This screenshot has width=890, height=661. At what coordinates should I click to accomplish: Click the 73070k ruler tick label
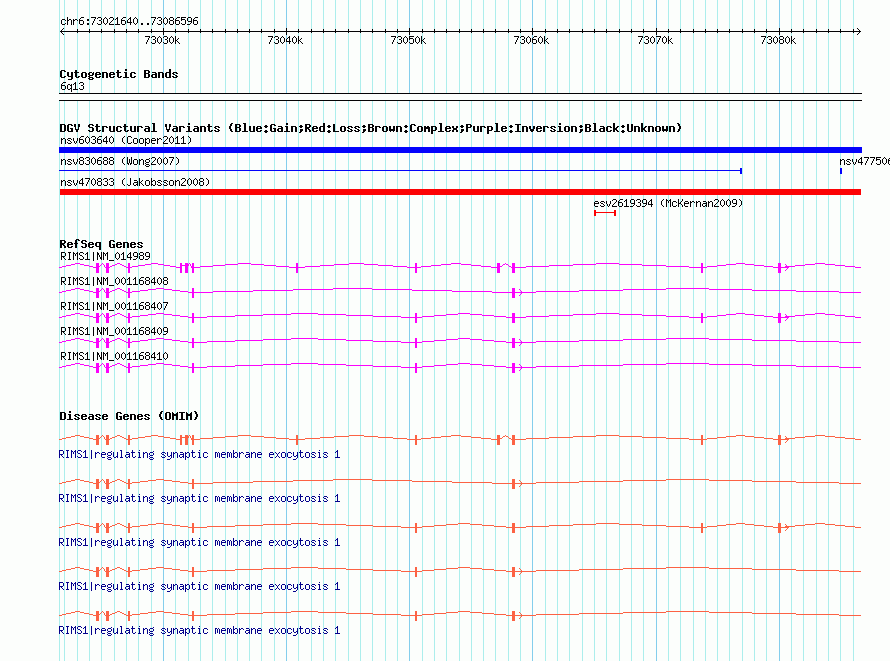(x=655, y=40)
